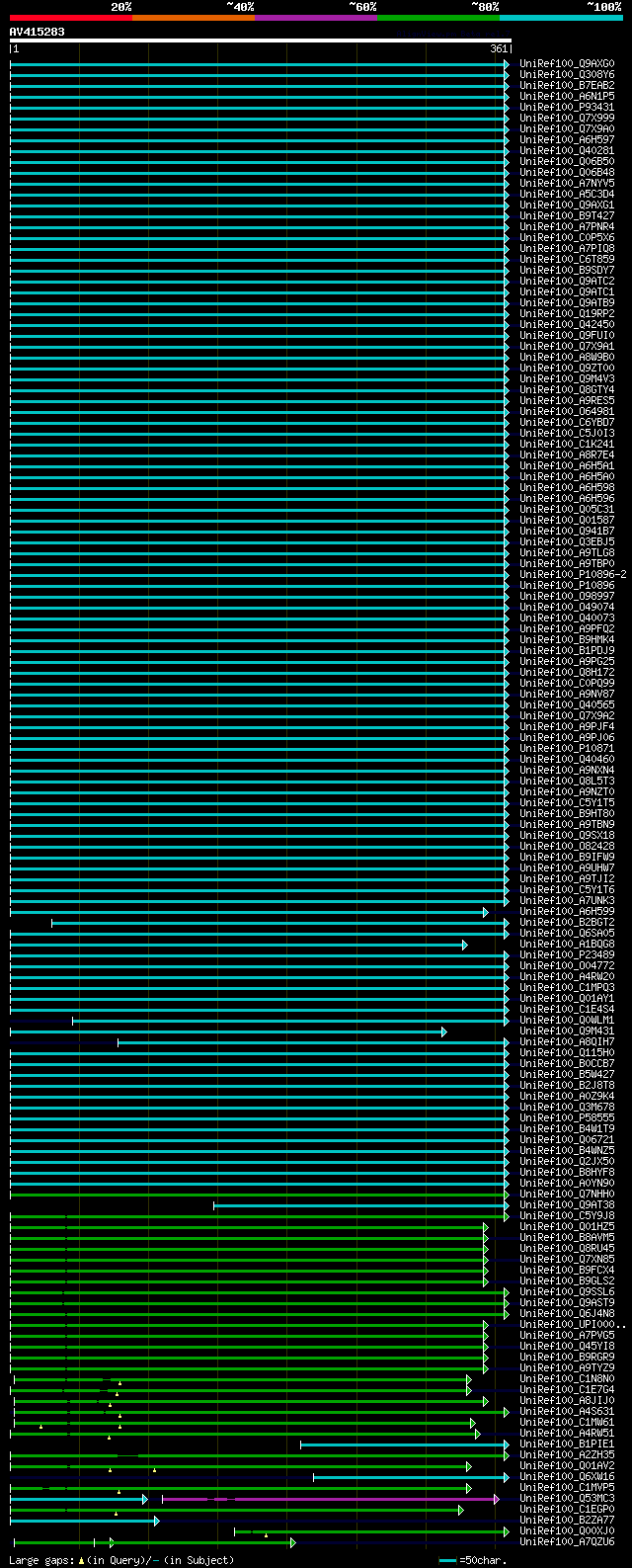Viewport: 632px width, 1568px height.
Task: Click the cyan alignment bar for UniRef100_B1PIE1
Action: [403, 1444]
